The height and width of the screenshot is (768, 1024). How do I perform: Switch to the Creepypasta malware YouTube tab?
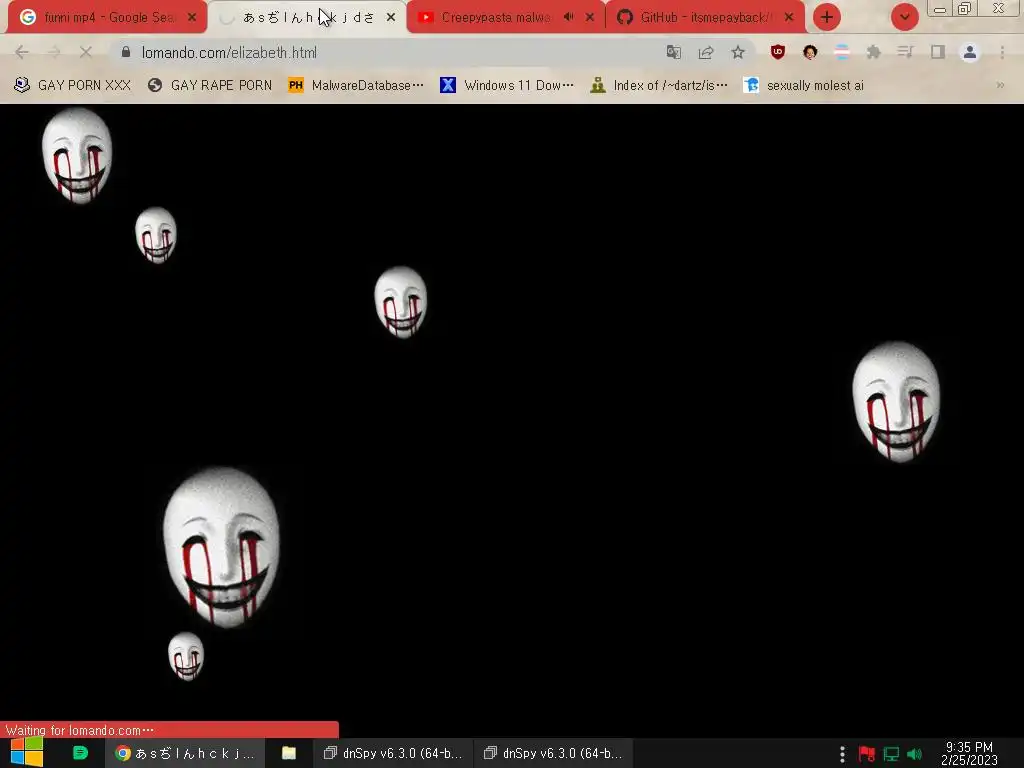pyautogui.click(x=504, y=18)
